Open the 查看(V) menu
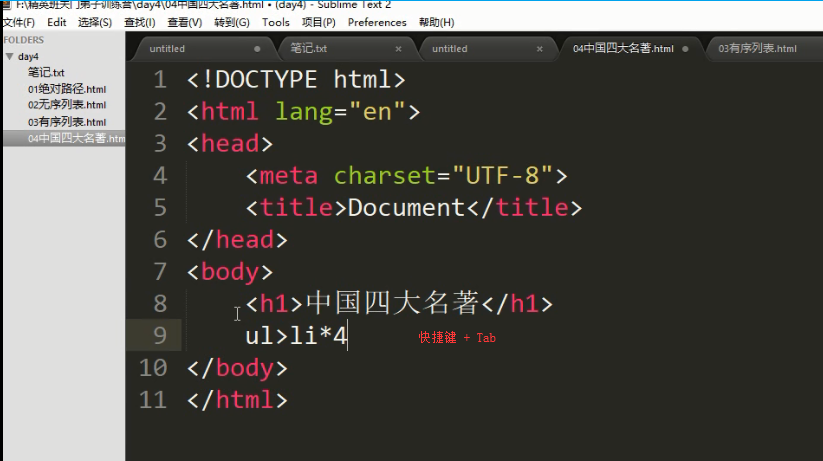The height and width of the screenshot is (461, 823). [x=185, y=22]
